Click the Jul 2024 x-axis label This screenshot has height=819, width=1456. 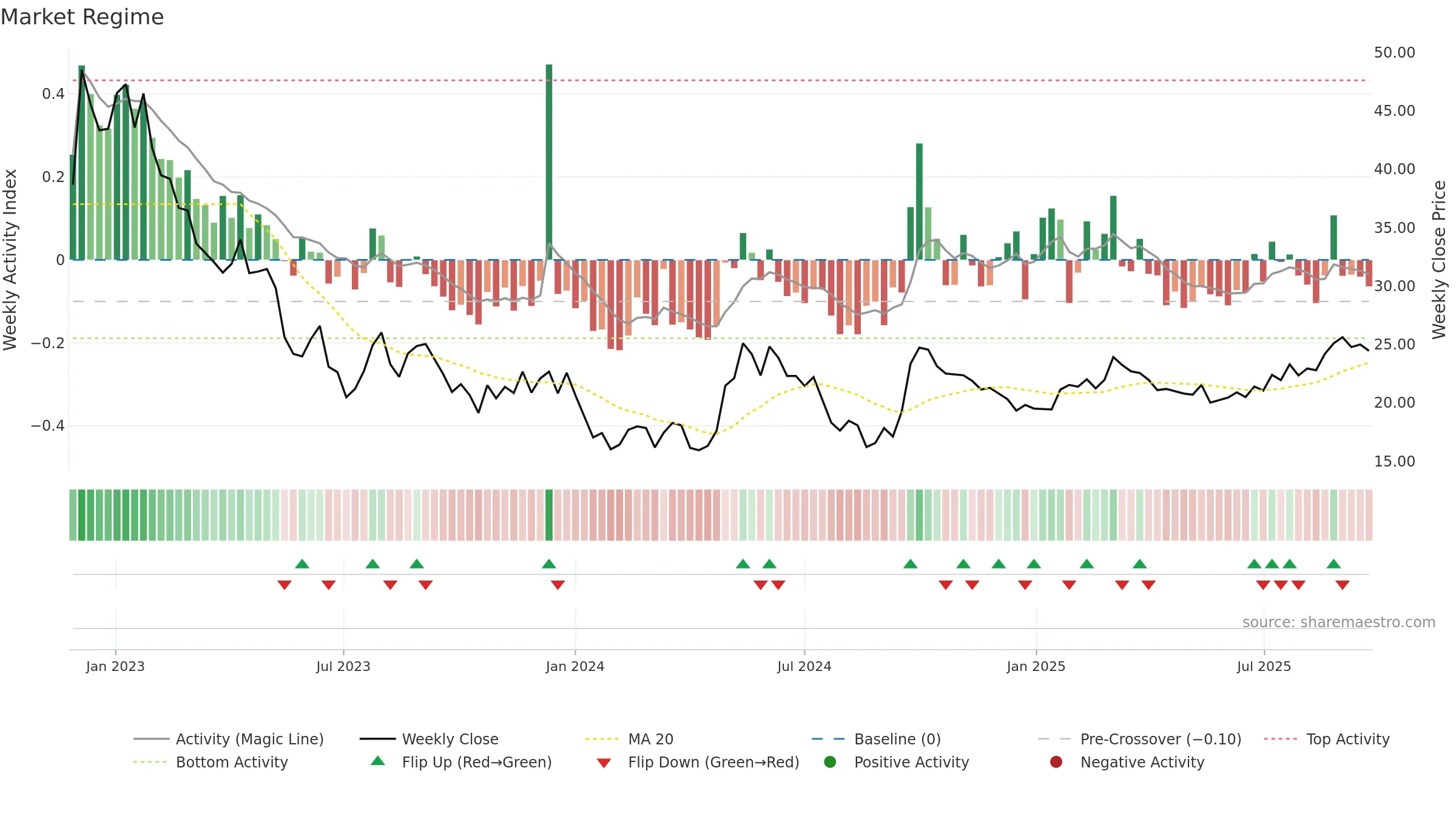804,666
